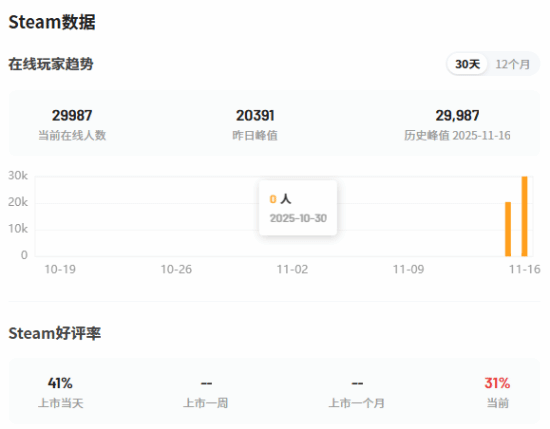This screenshot has height=429, width=550.
Task: Click the 10-19 x-axis date label
Action: tap(60, 269)
